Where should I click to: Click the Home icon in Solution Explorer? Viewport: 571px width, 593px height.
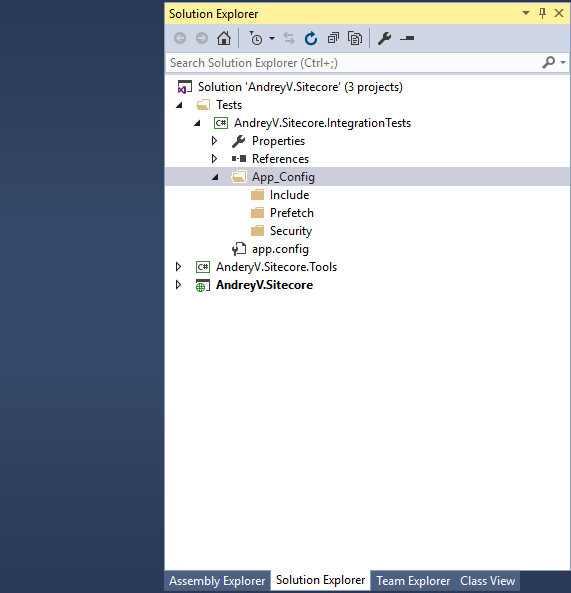point(224,38)
